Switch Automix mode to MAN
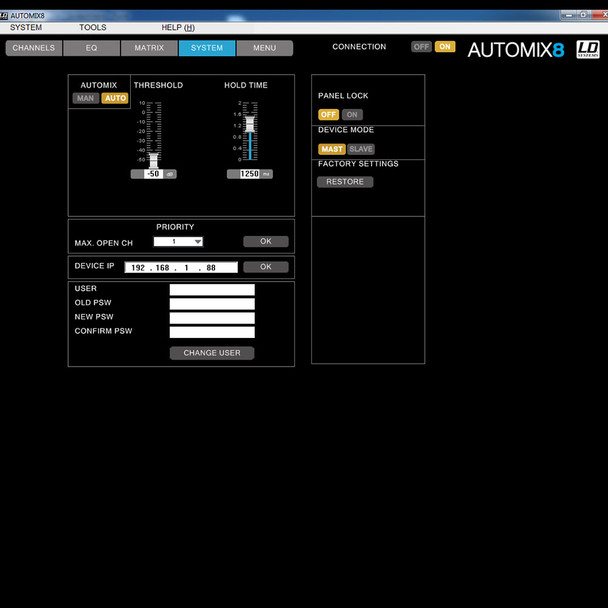Image resolution: width=608 pixels, height=608 pixels. coord(86,98)
